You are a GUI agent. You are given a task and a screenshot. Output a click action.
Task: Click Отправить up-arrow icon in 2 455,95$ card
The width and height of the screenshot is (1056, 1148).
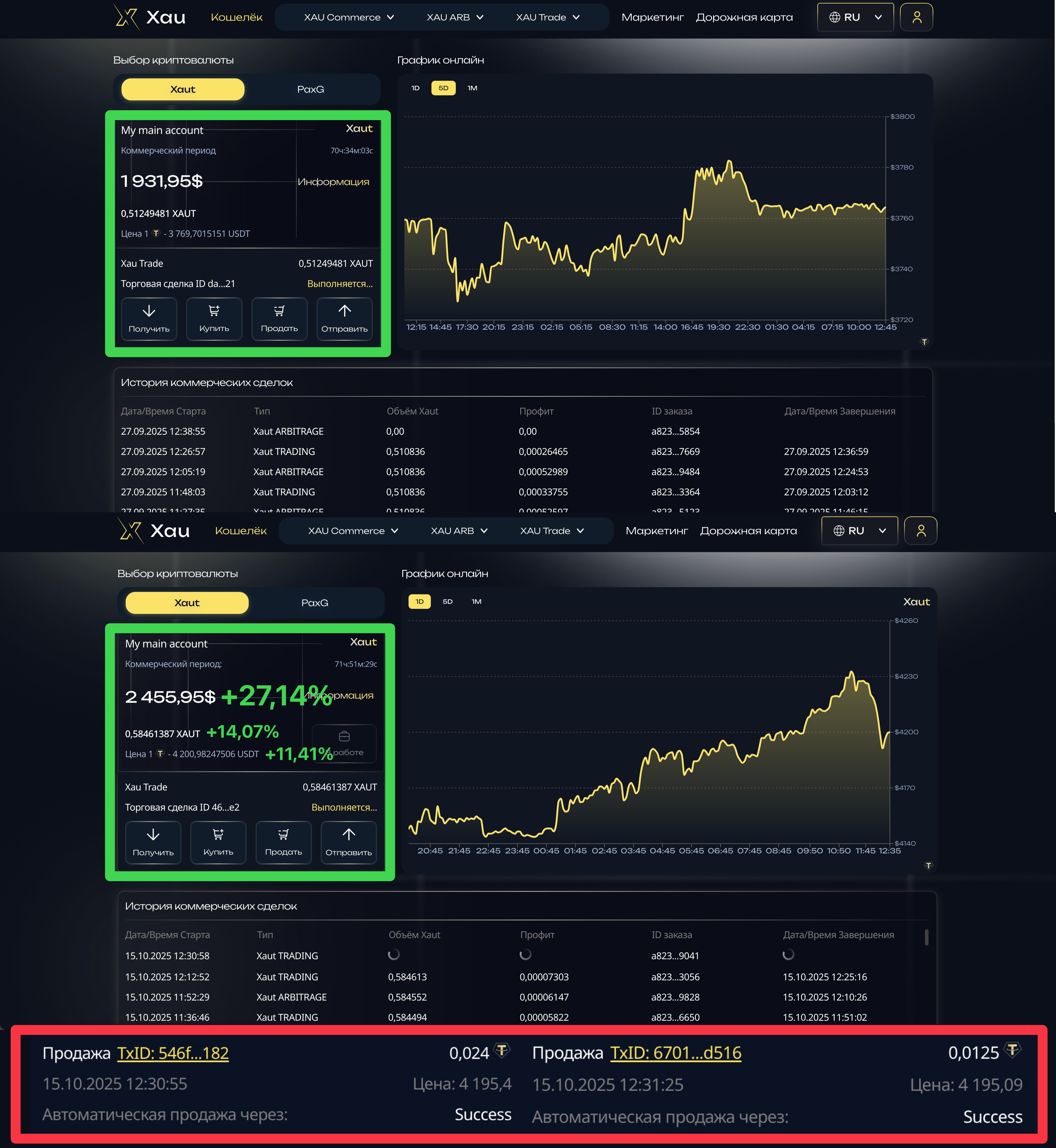(349, 834)
